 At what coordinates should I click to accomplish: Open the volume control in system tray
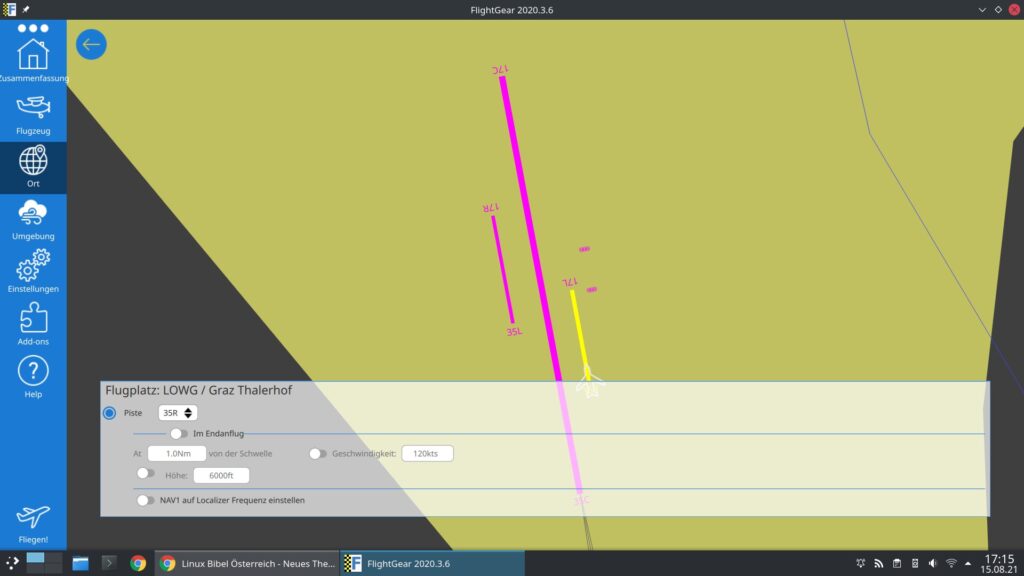[x=933, y=563]
